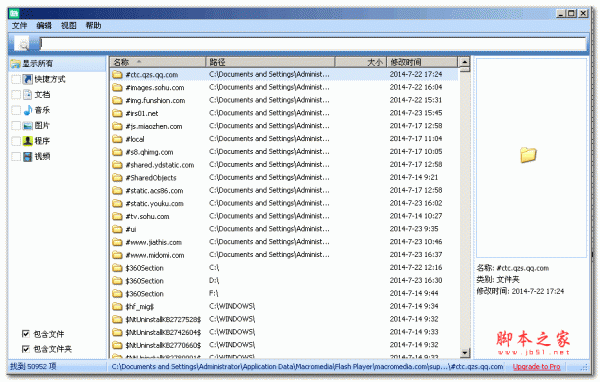The height and width of the screenshot is (382, 600).
Task: Click the scrollbar up arrow
Action: tap(465, 62)
